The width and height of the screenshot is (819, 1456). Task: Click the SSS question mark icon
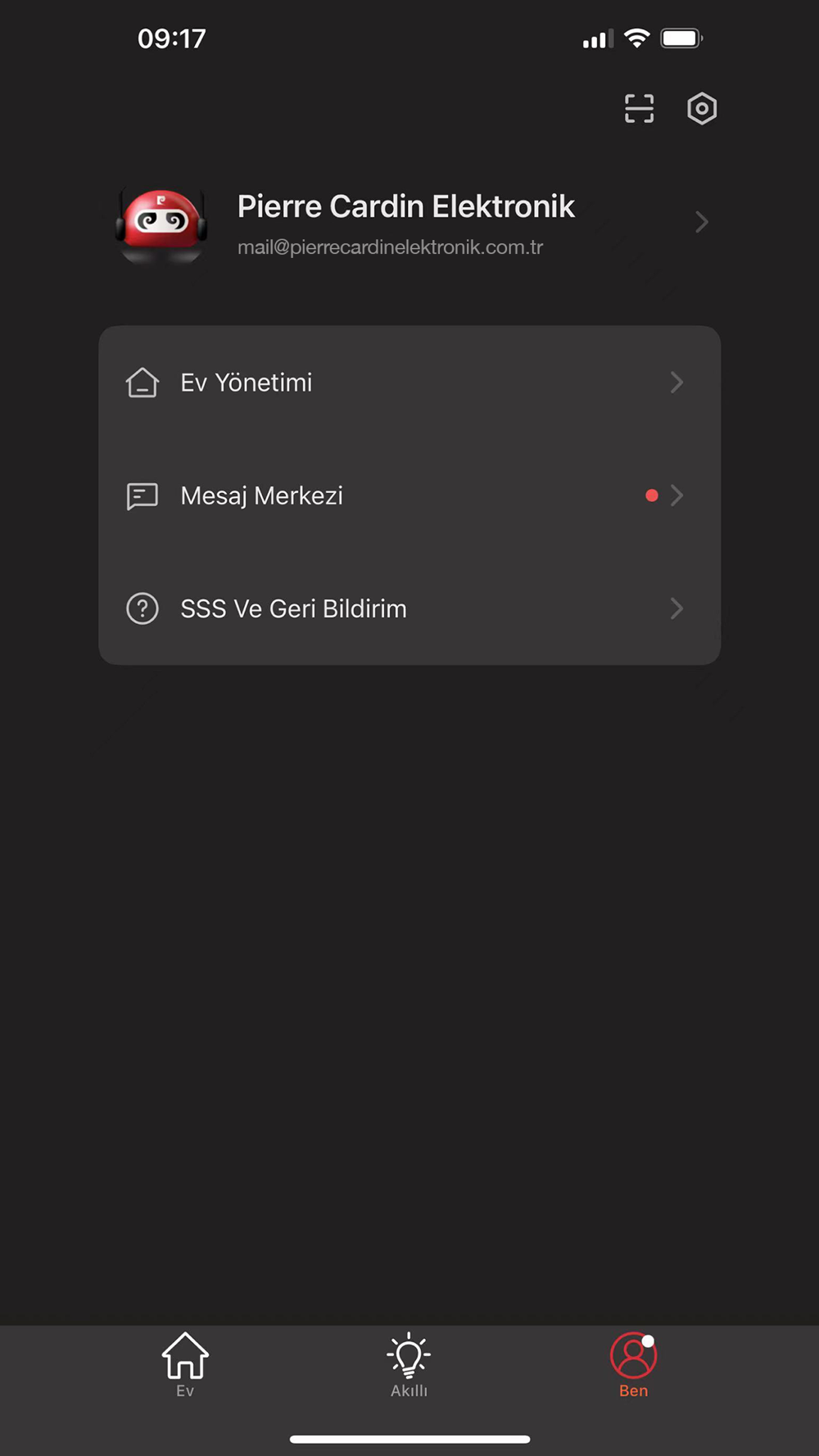coord(143,608)
